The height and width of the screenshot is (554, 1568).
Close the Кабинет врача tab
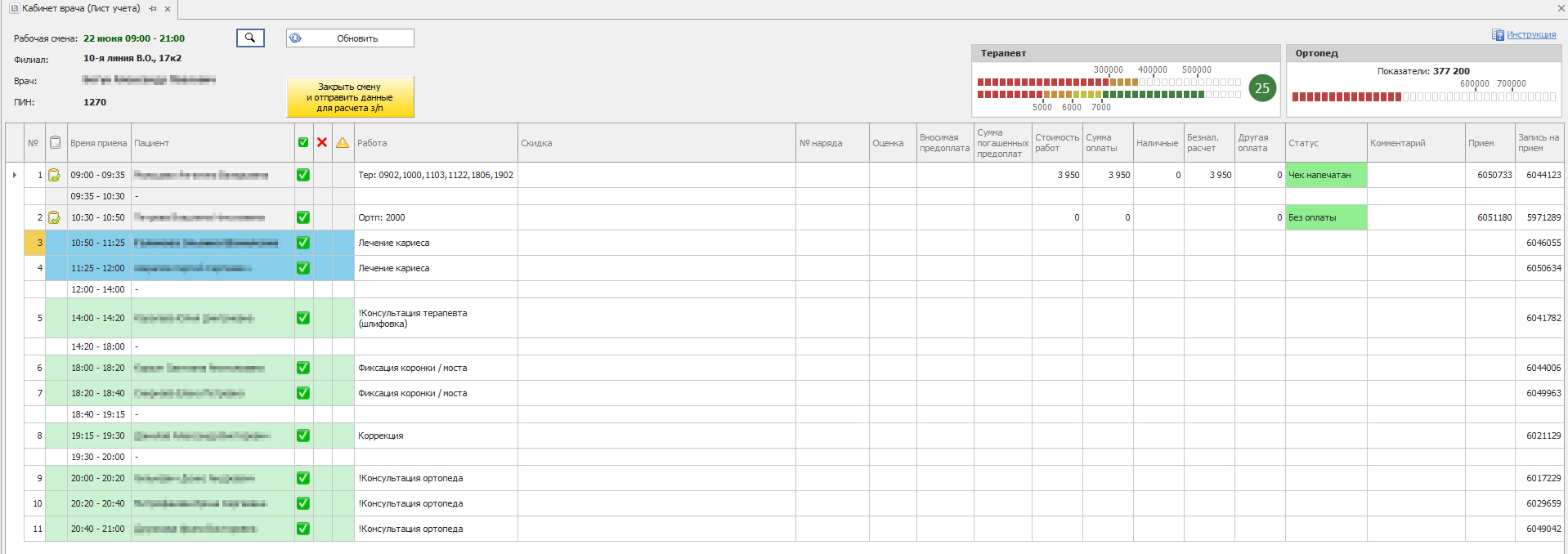(168, 9)
